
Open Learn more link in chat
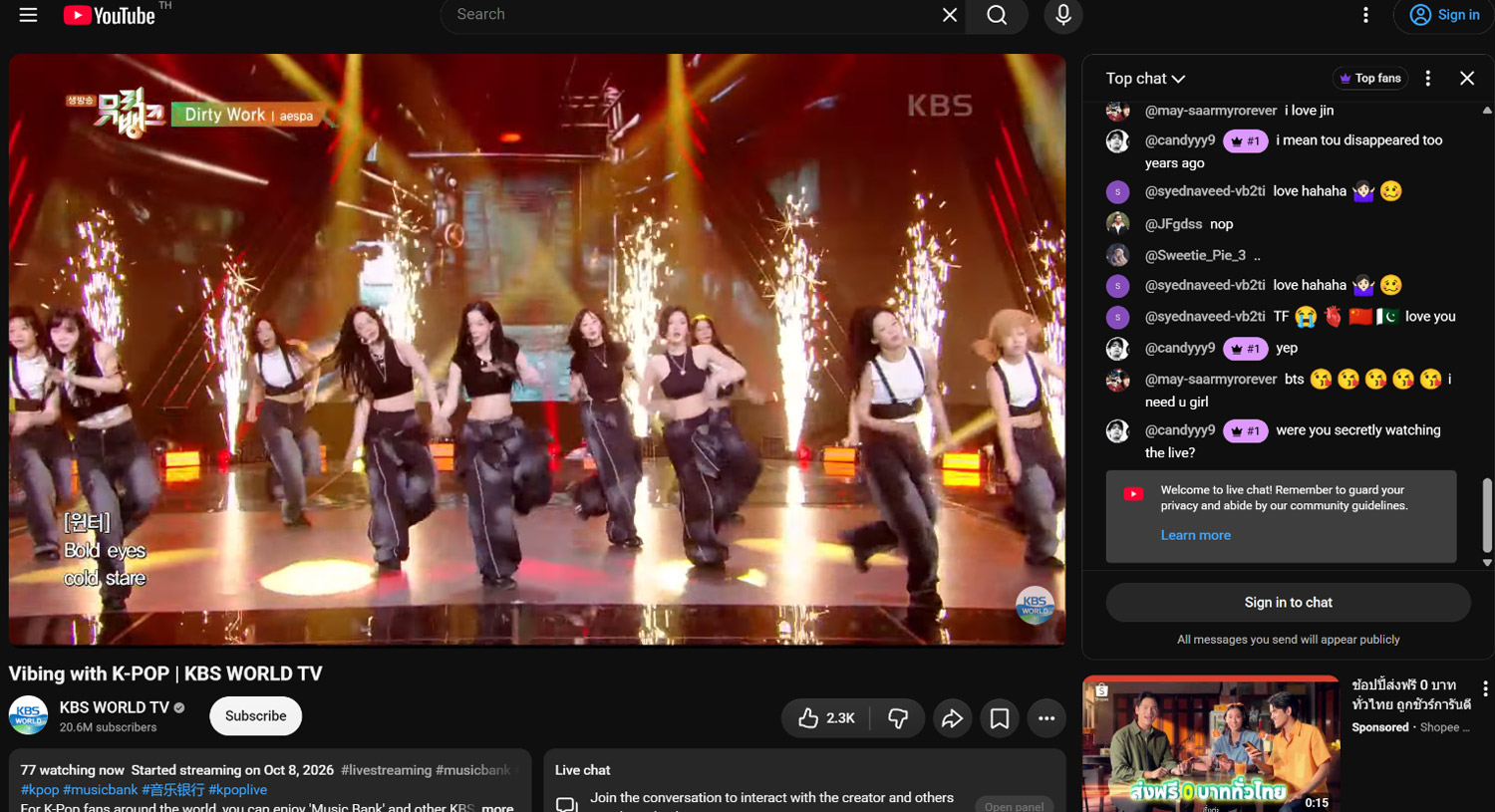[x=1195, y=536]
